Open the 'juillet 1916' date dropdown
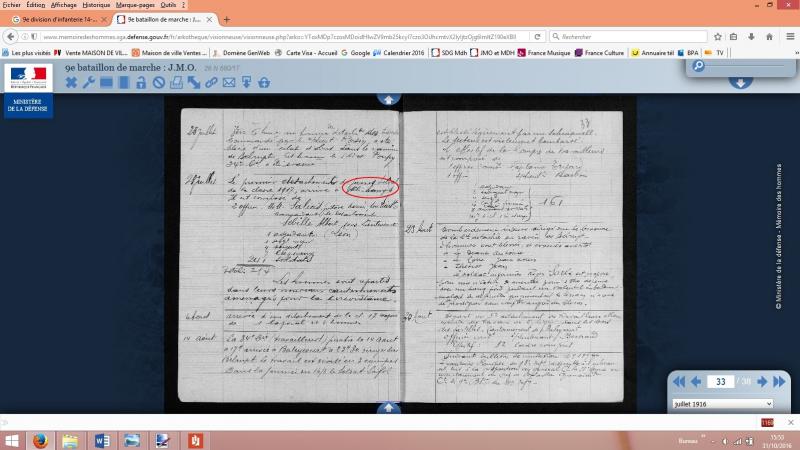 pyautogui.click(x=722, y=404)
